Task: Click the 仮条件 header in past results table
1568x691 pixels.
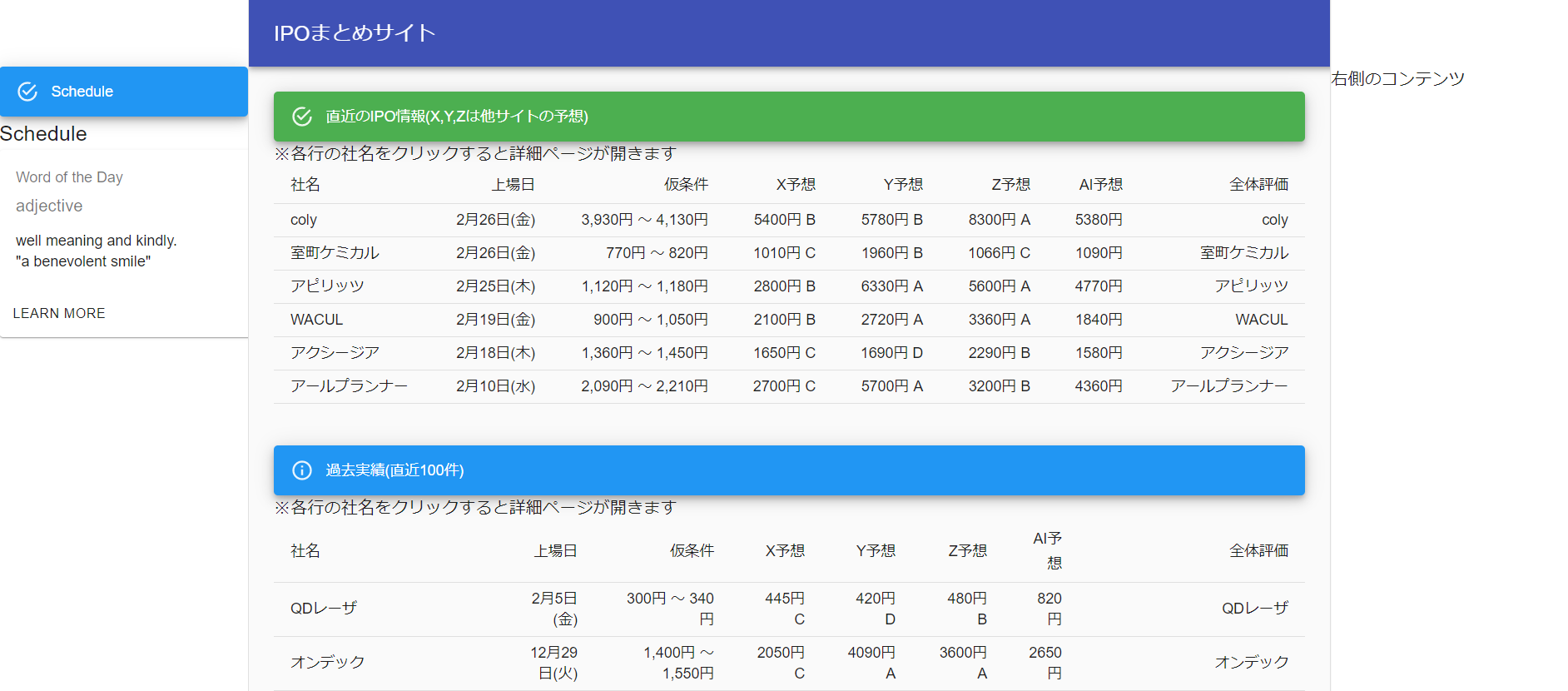Action: click(x=692, y=551)
